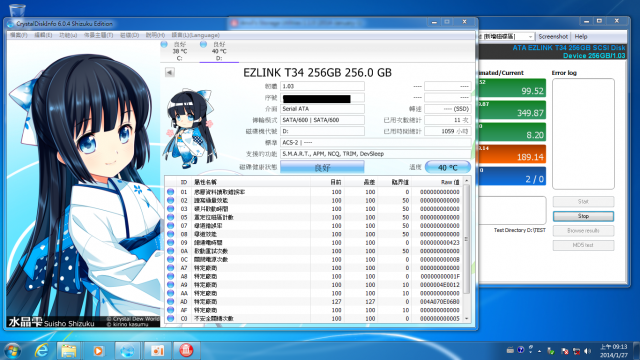Open the 編輯(E) menu
This screenshot has width=640, height=360.
click(x=43, y=36)
